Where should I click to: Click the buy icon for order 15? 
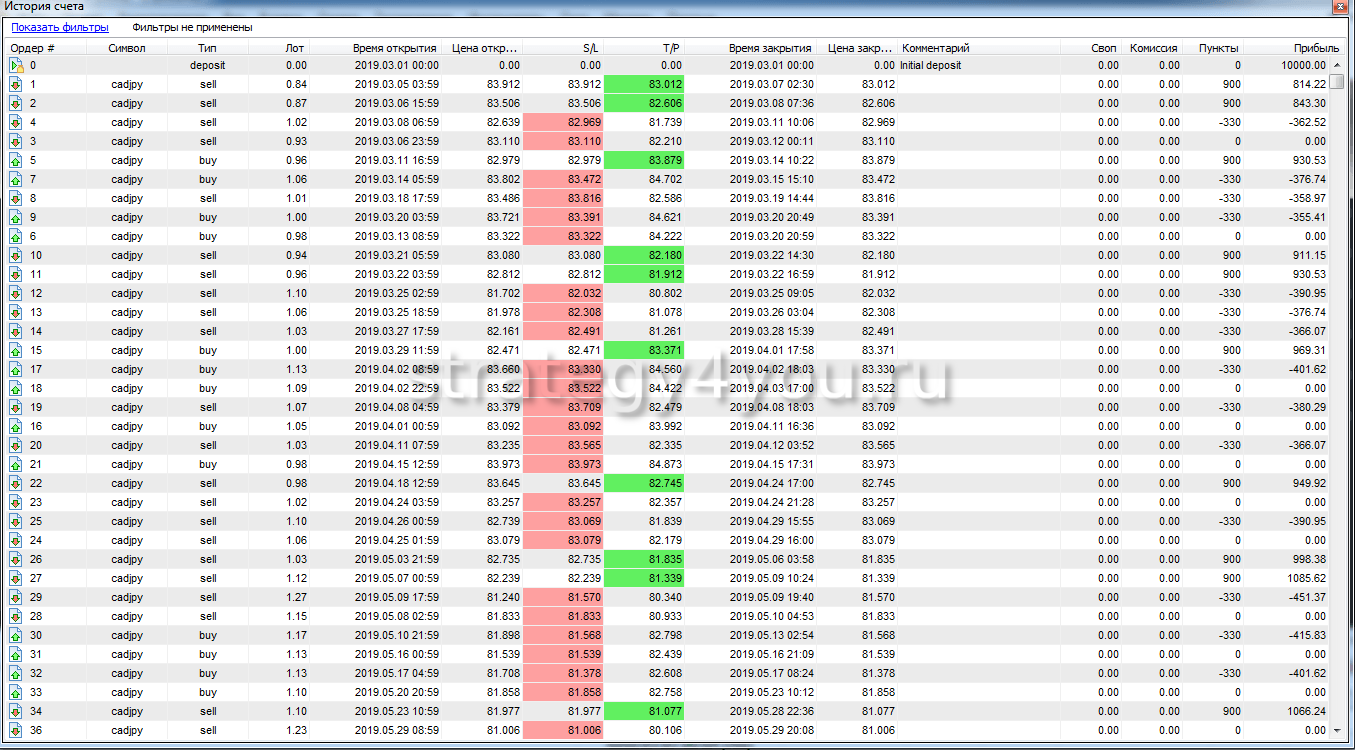click(16, 351)
